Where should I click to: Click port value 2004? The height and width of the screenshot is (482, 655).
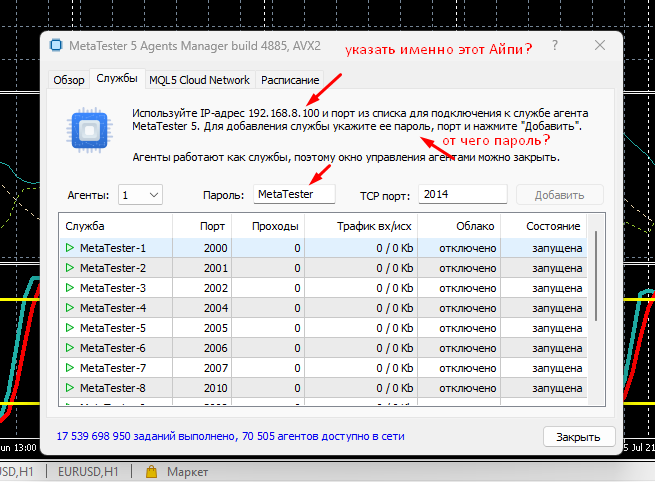coord(216,308)
